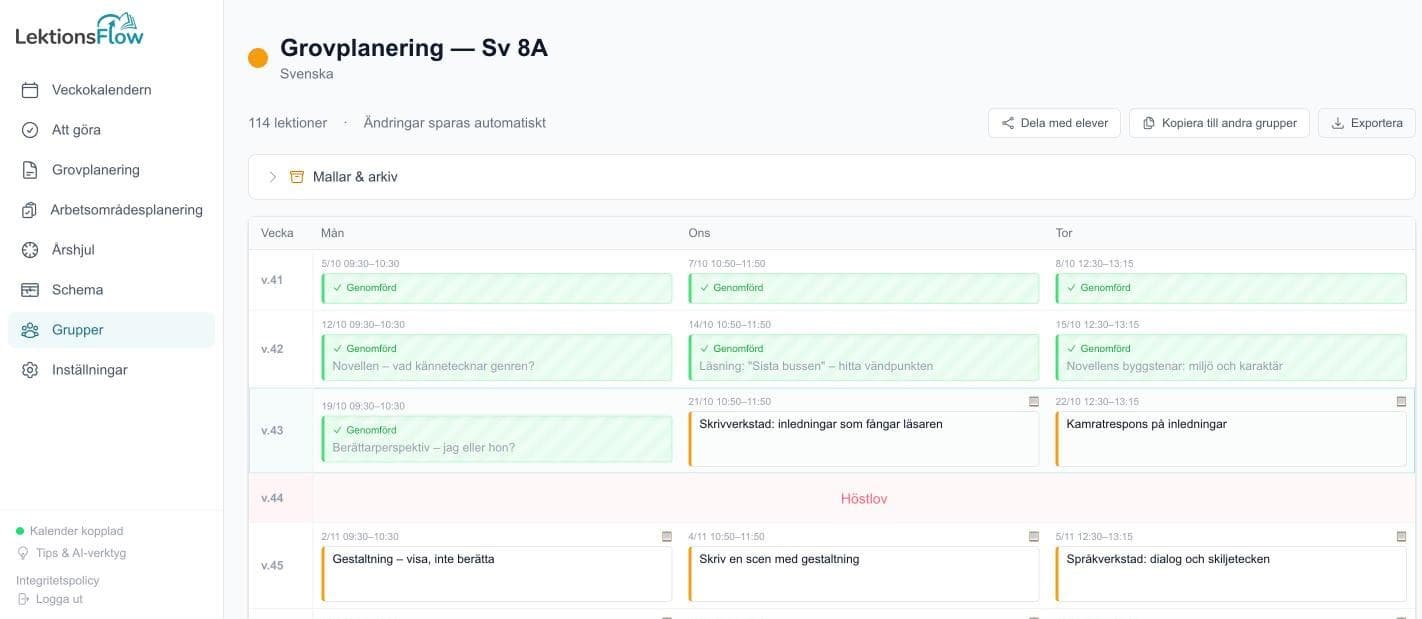The width and height of the screenshot is (1422, 619).
Task: Click the Mån column header
Action: click(x=332, y=233)
